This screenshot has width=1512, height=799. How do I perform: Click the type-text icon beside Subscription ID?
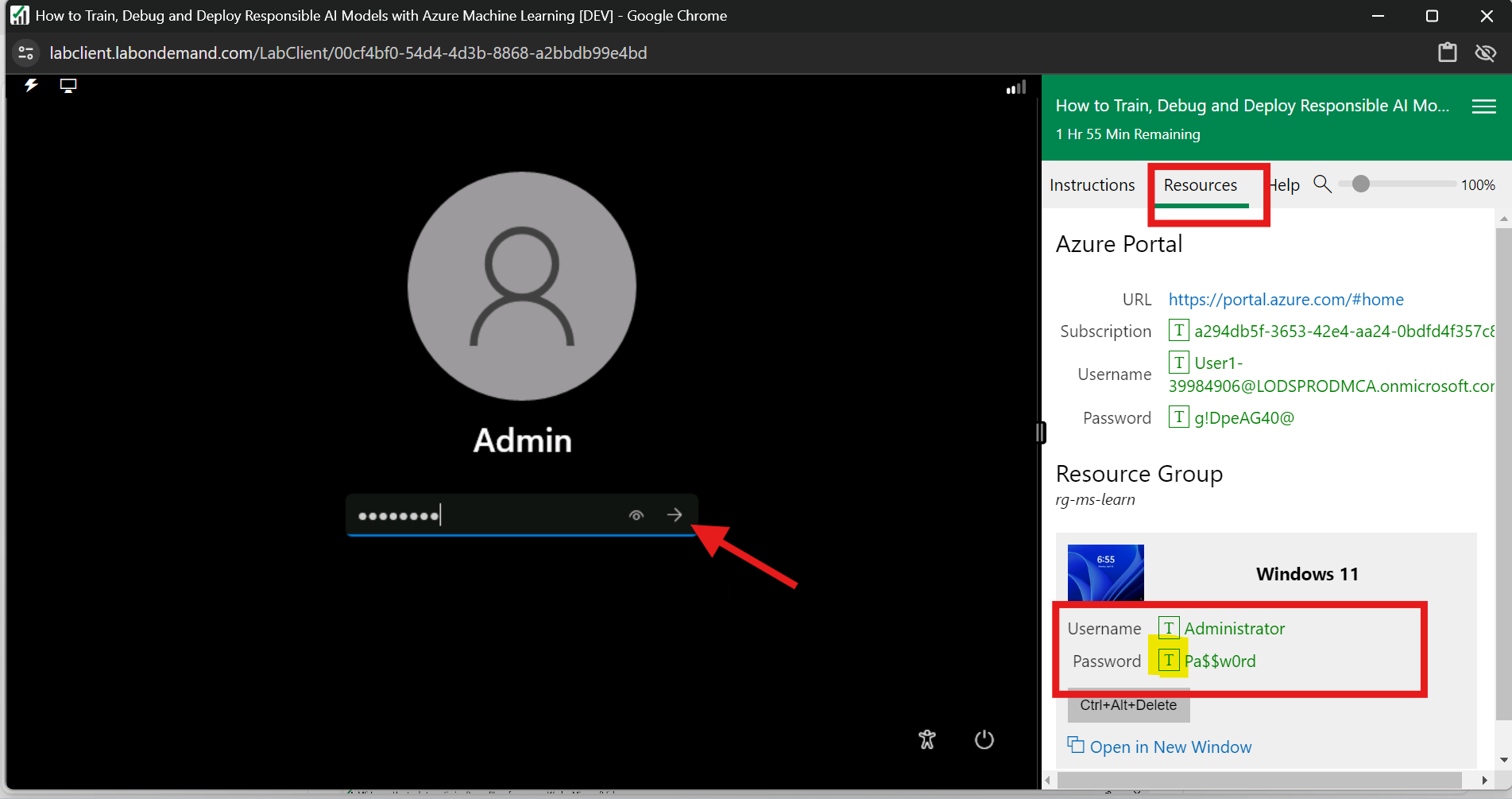pos(1179,330)
